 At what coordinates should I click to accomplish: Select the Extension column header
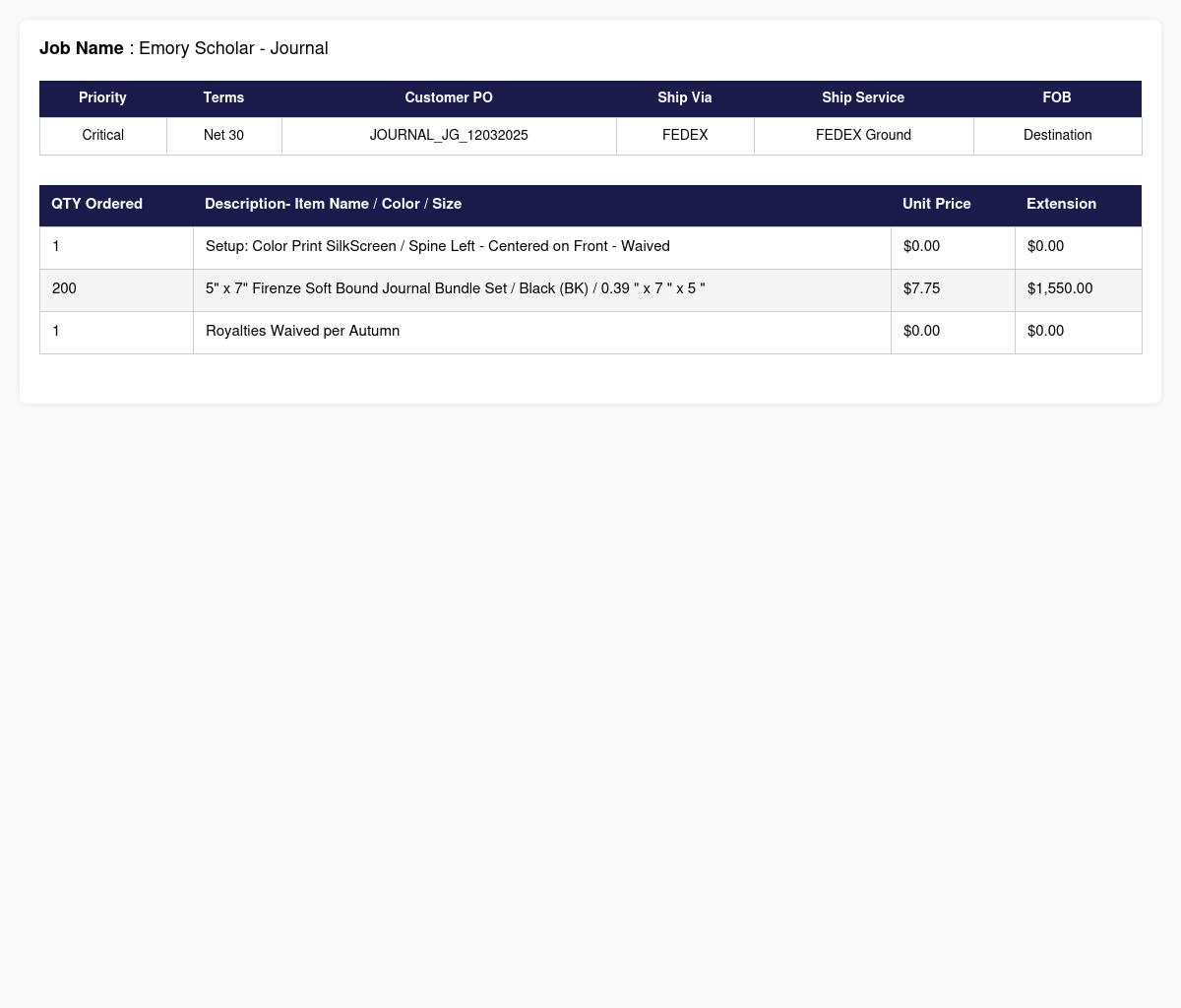(x=1061, y=204)
